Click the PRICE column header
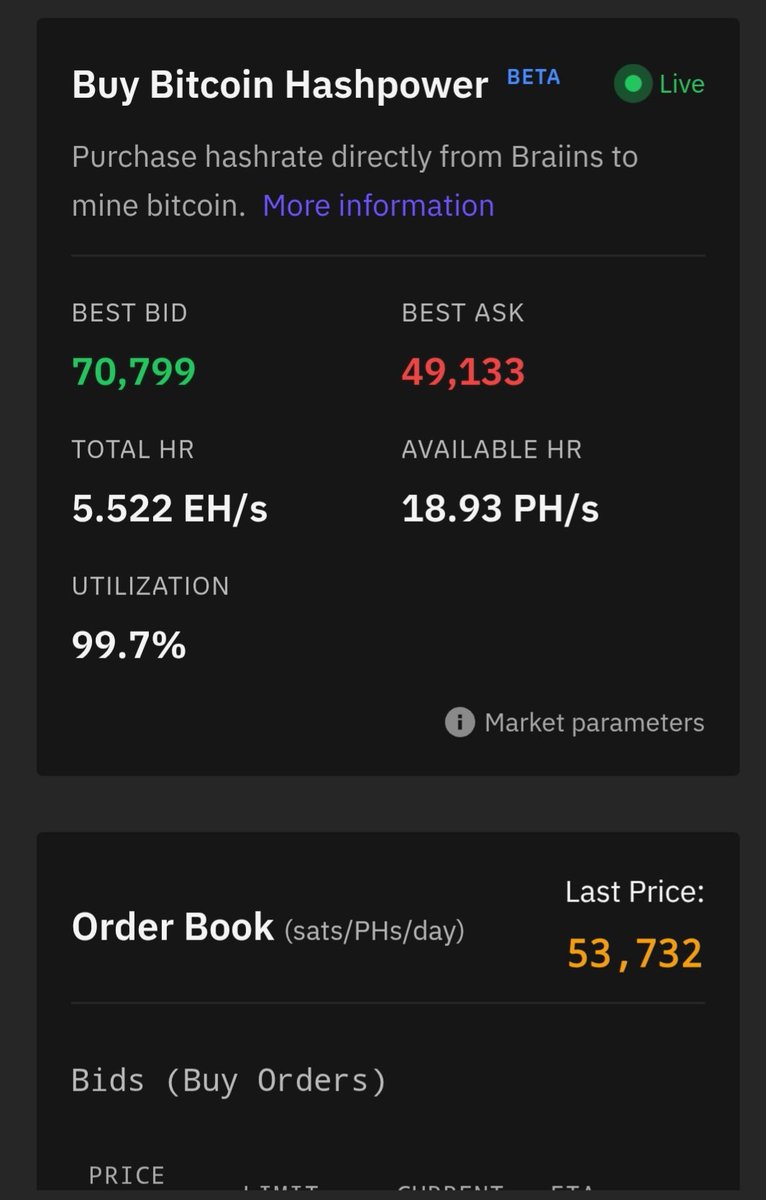766x1200 pixels. (x=127, y=1175)
